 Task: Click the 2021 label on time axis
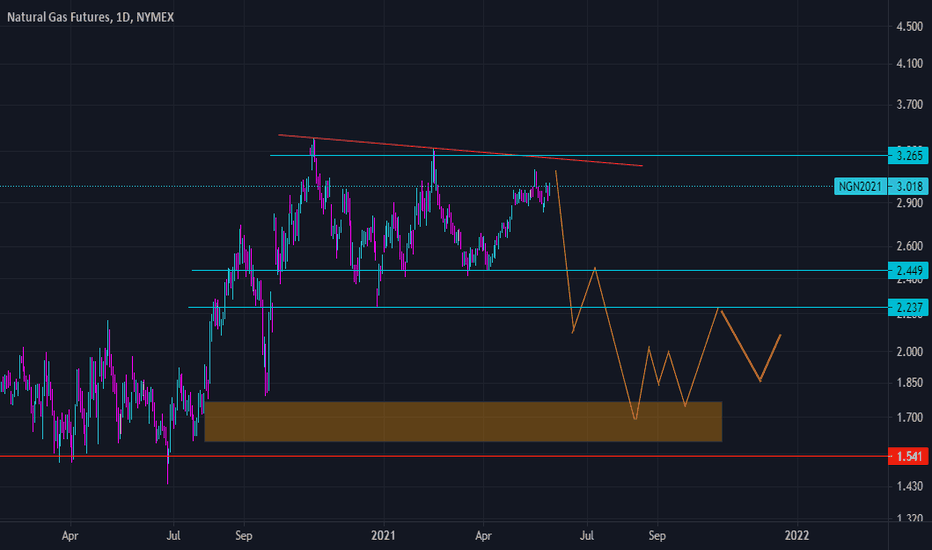pyautogui.click(x=383, y=536)
